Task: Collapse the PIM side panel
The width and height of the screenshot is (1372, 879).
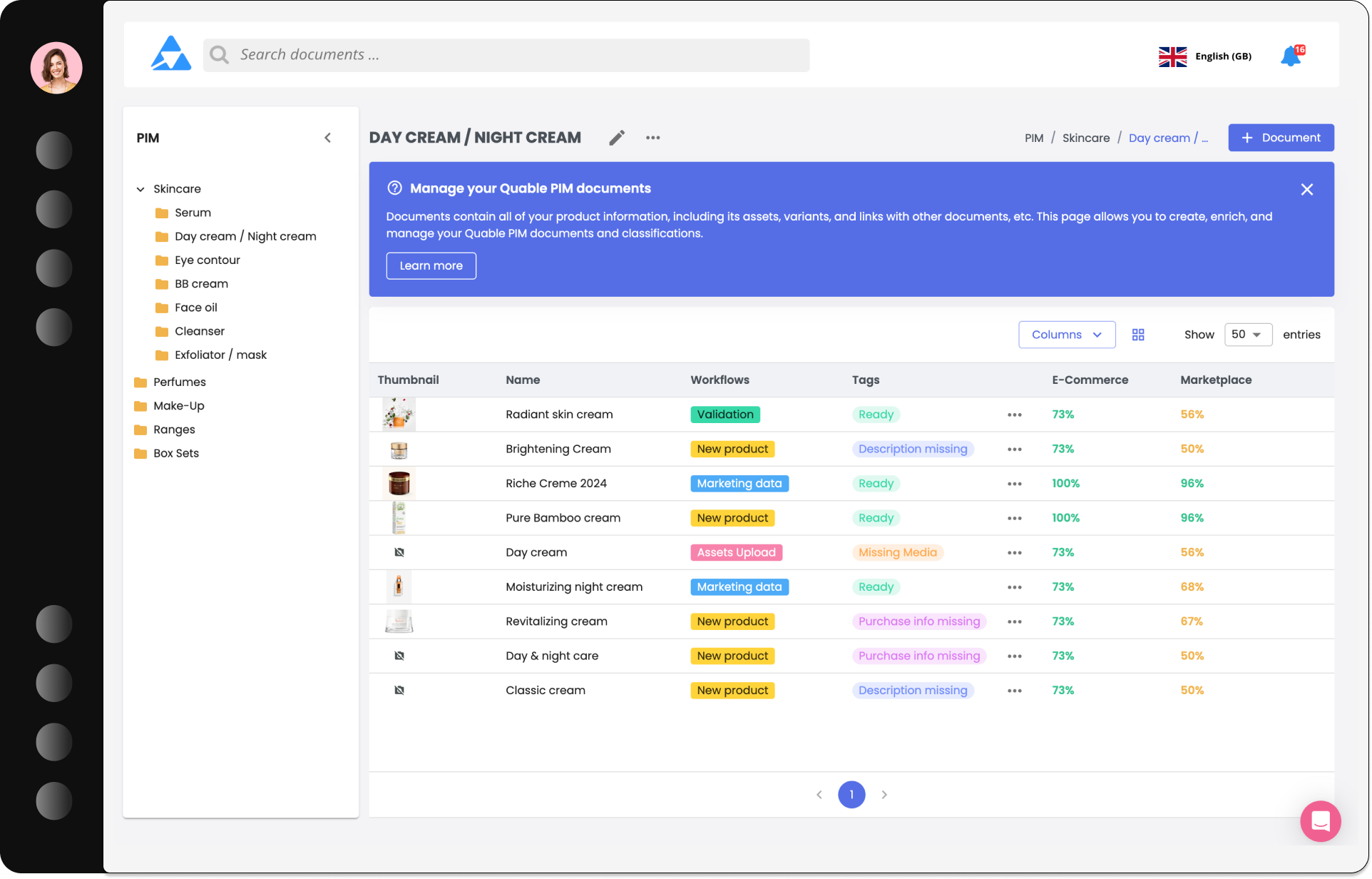Action: (327, 138)
